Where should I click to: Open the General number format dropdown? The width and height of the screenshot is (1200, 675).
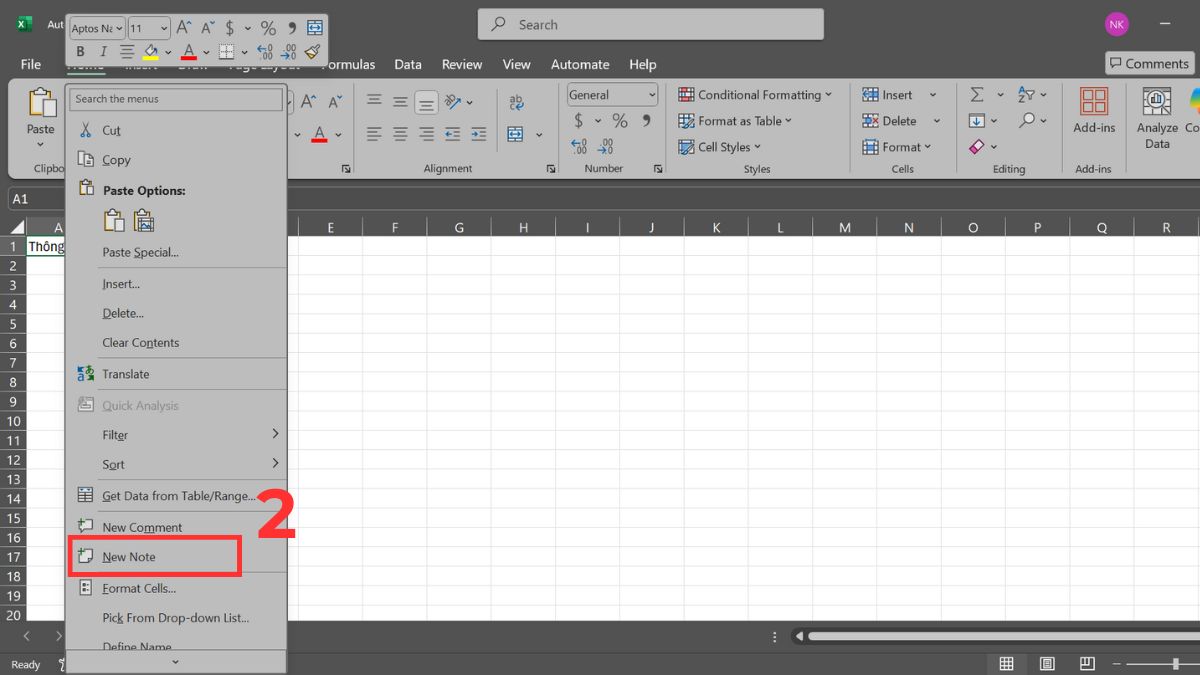click(x=611, y=93)
